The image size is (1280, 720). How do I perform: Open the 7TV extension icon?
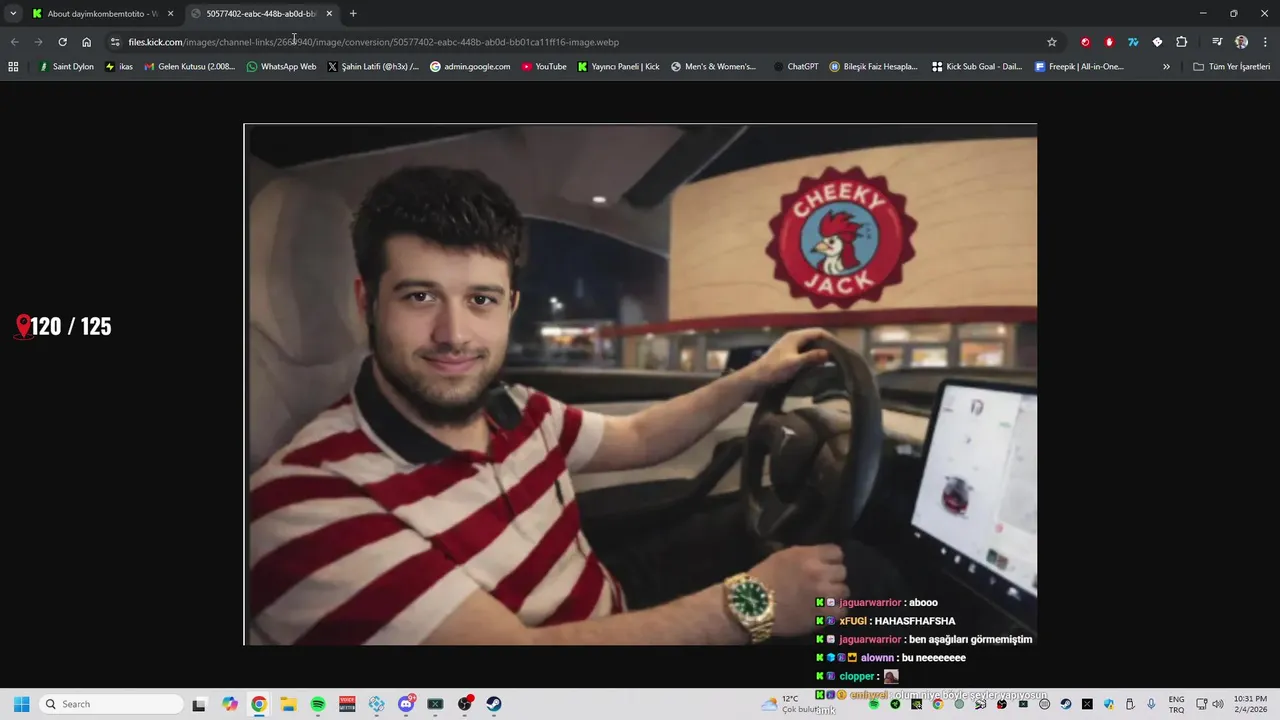tap(1133, 42)
